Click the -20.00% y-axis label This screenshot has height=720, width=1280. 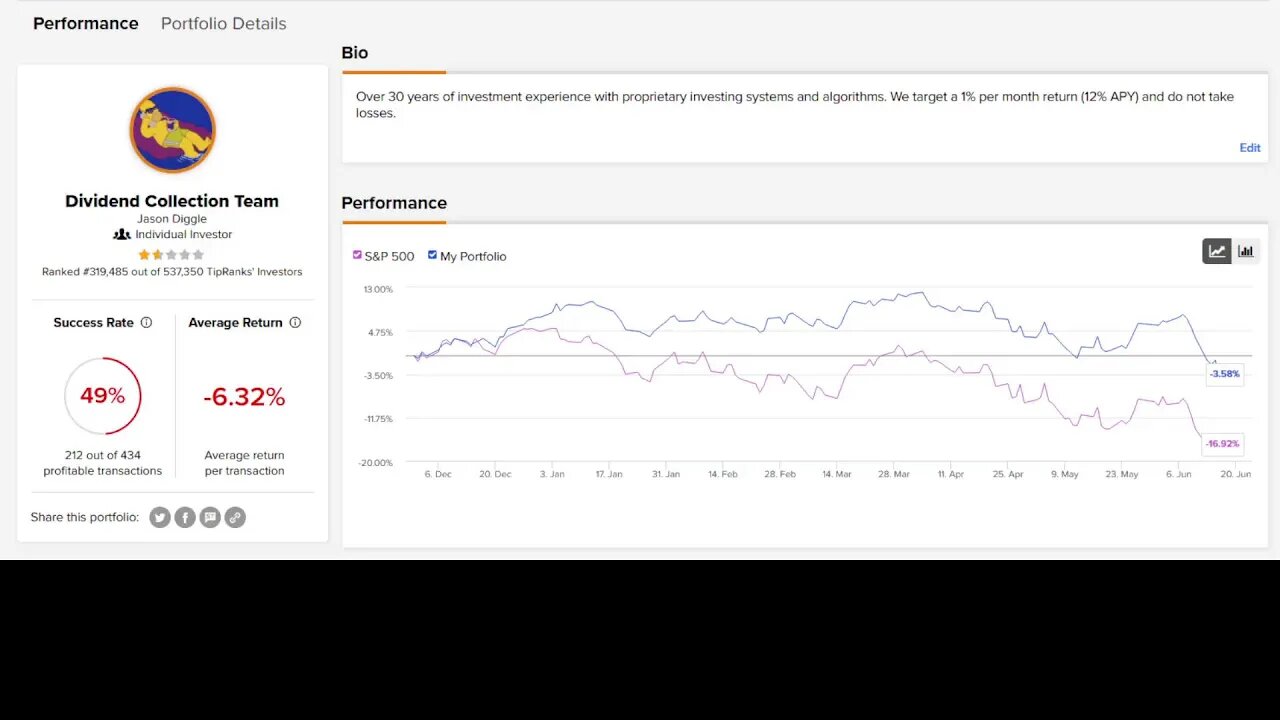(377, 462)
